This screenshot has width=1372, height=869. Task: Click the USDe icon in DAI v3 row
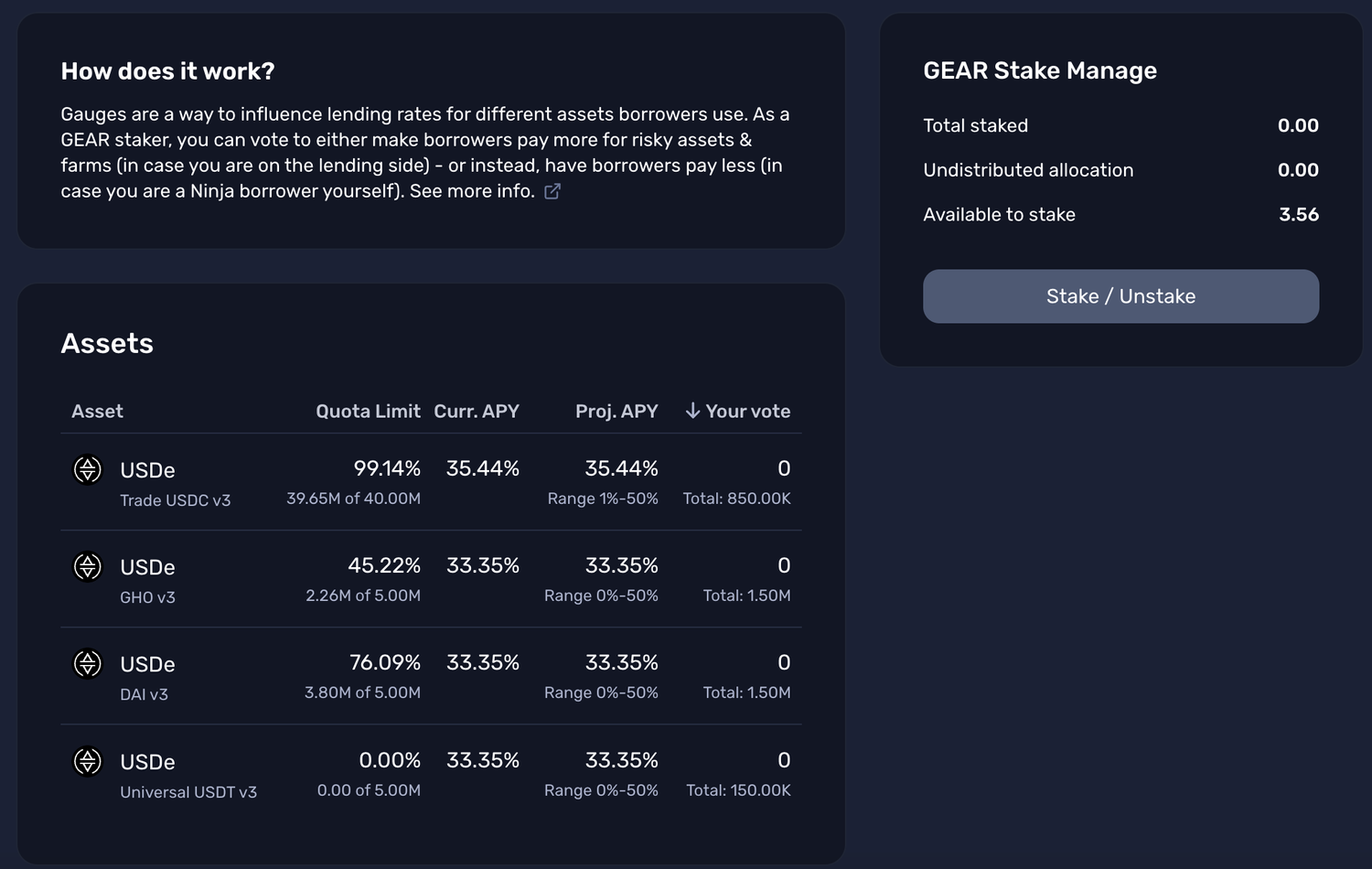click(x=88, y=664)
